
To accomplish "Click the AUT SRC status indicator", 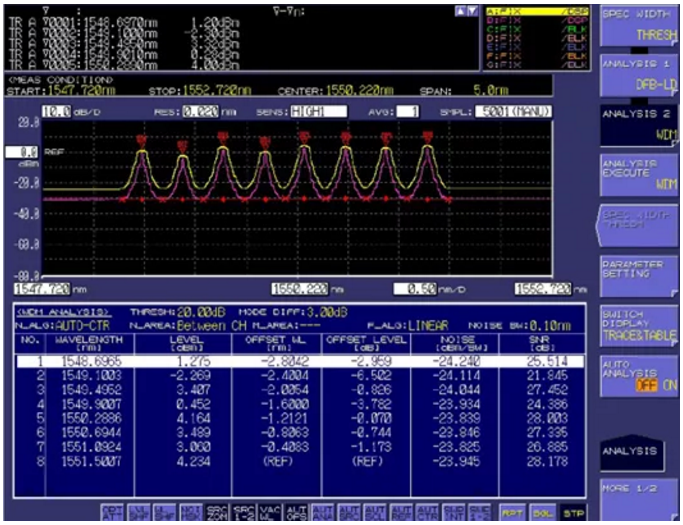I will pos(349,513).
